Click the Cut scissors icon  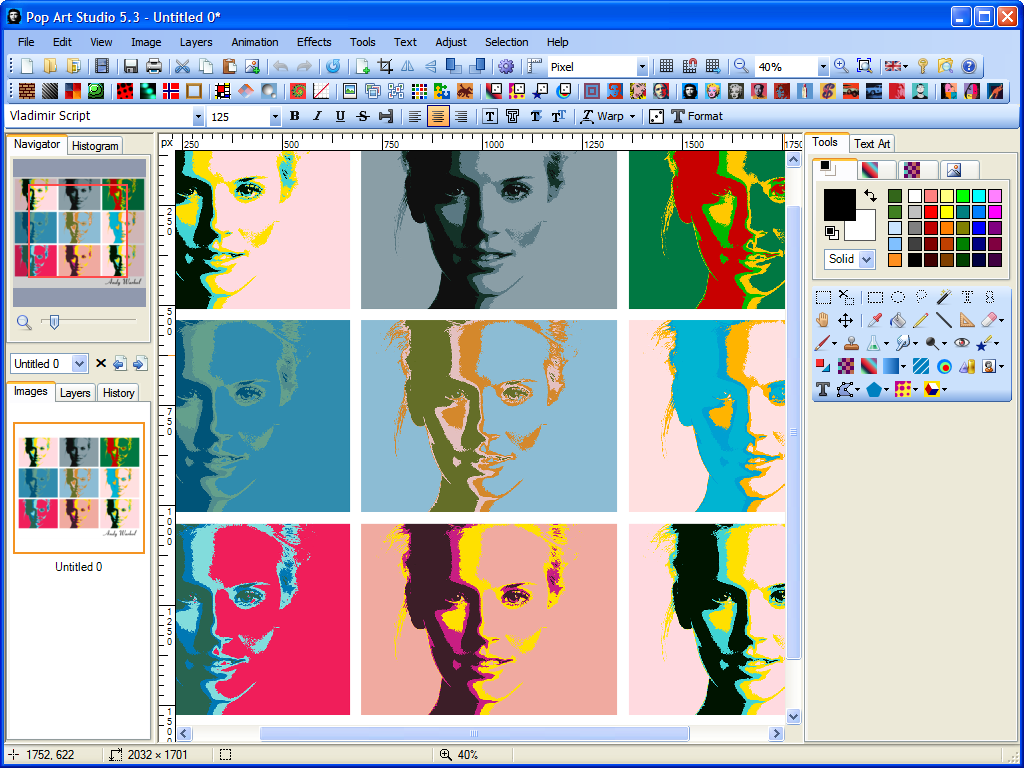(x=182, y=66)
